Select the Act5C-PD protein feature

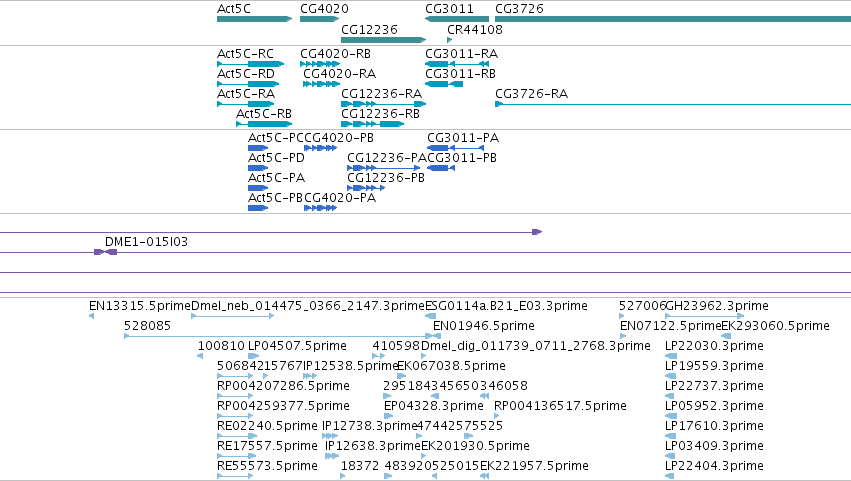pos(258,168)
